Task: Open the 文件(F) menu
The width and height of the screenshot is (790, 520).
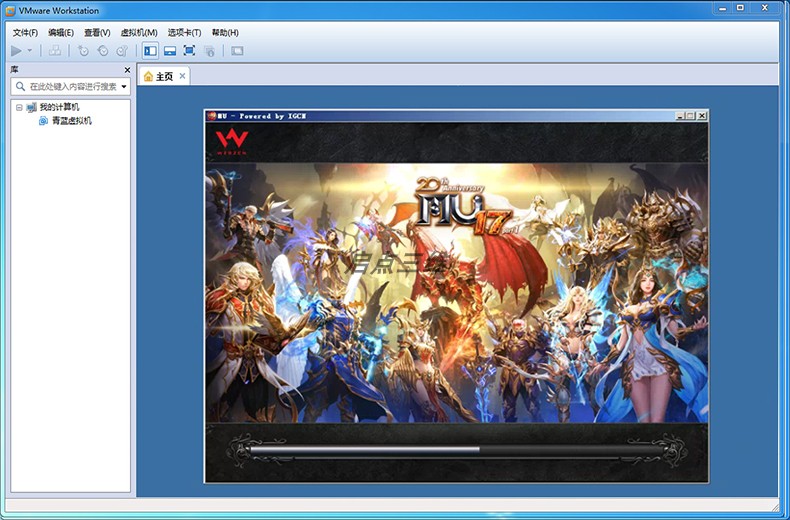Action: [x=25, y=33]
